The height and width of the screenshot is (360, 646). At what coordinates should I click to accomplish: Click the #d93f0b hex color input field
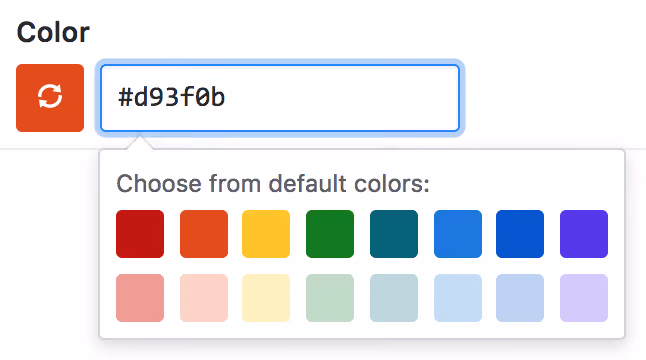(x=280, y=98)
